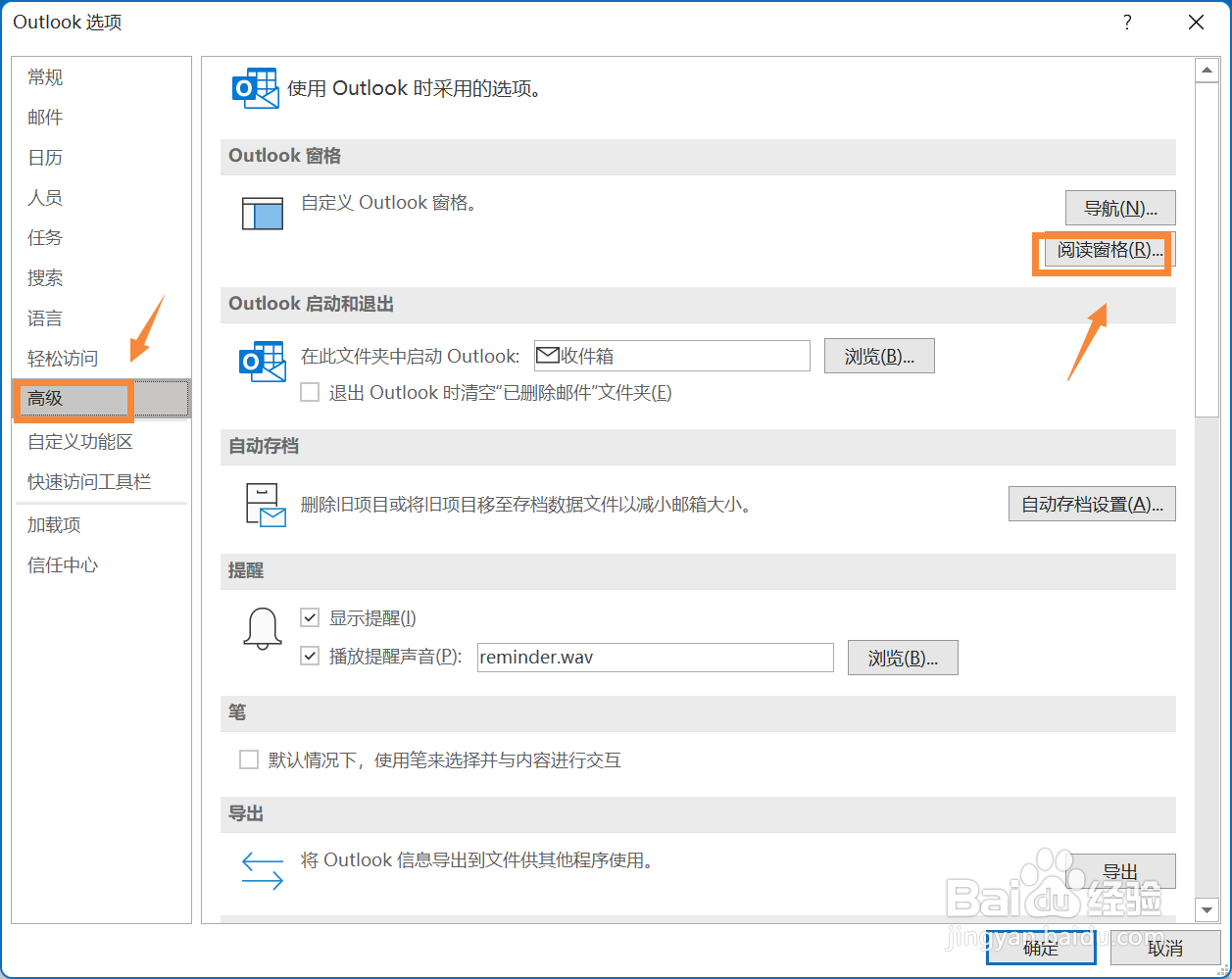Click the 笔 section heading
This screenshot has height=979, width=1232.
237,712
